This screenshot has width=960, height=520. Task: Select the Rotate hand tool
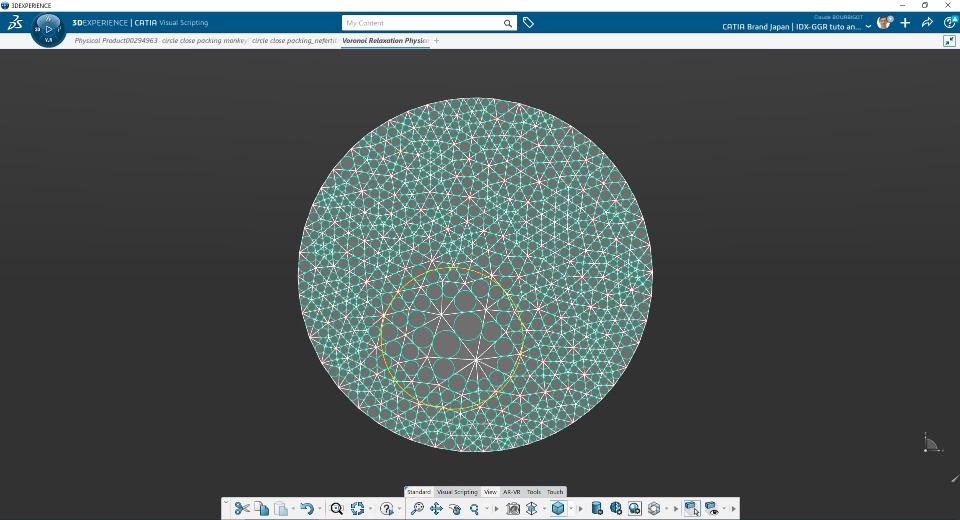(x=455, y=508)
